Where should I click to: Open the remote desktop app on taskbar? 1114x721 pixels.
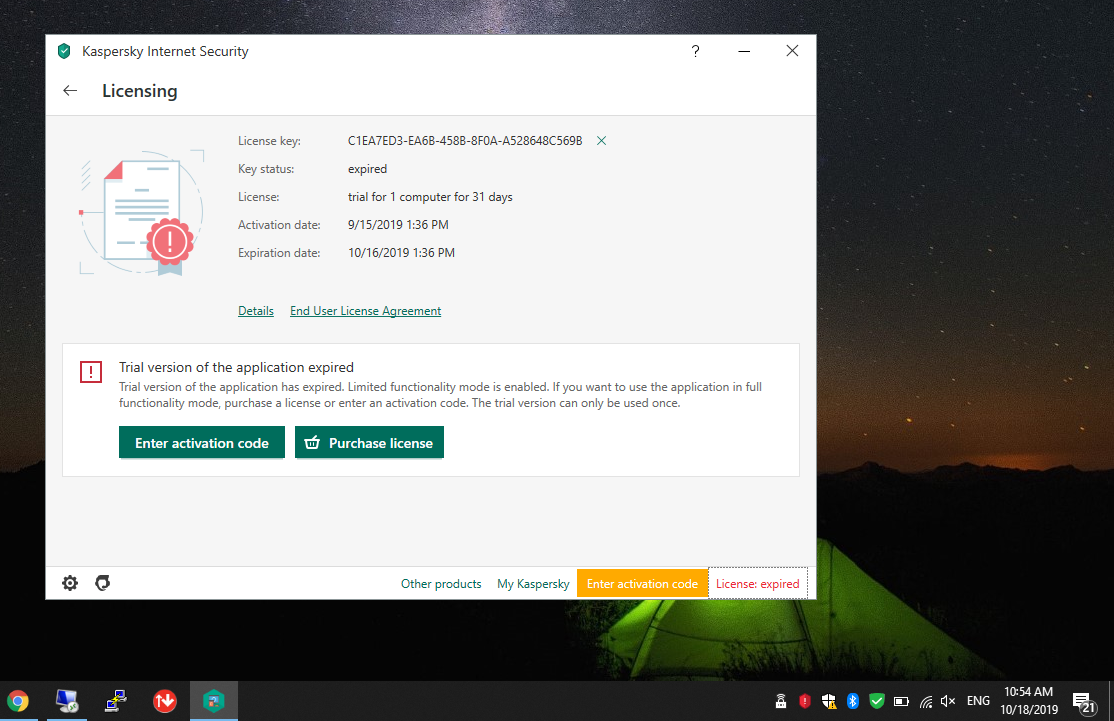click(67, 701)
